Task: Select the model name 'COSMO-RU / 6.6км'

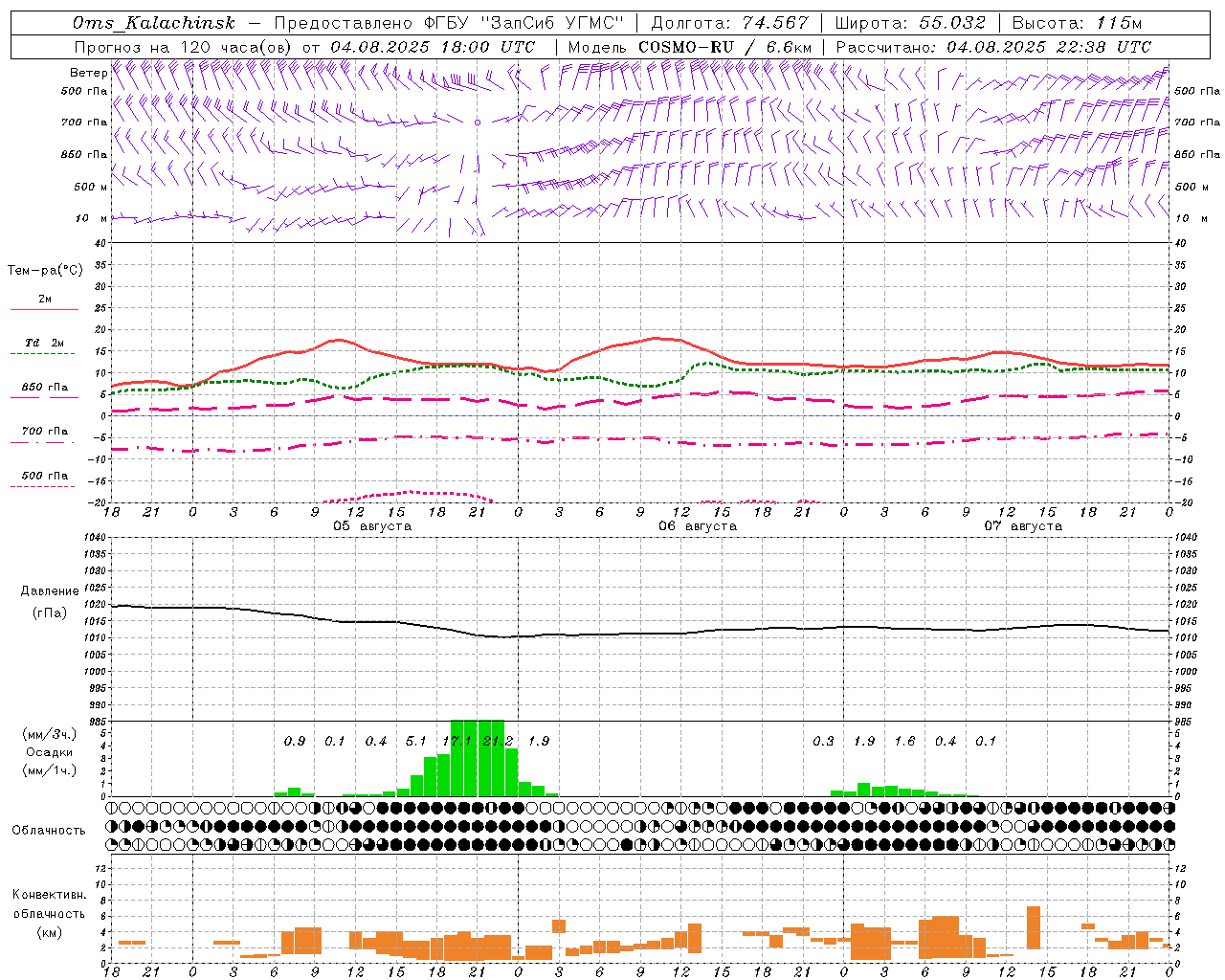Action: tap(724, 47)
